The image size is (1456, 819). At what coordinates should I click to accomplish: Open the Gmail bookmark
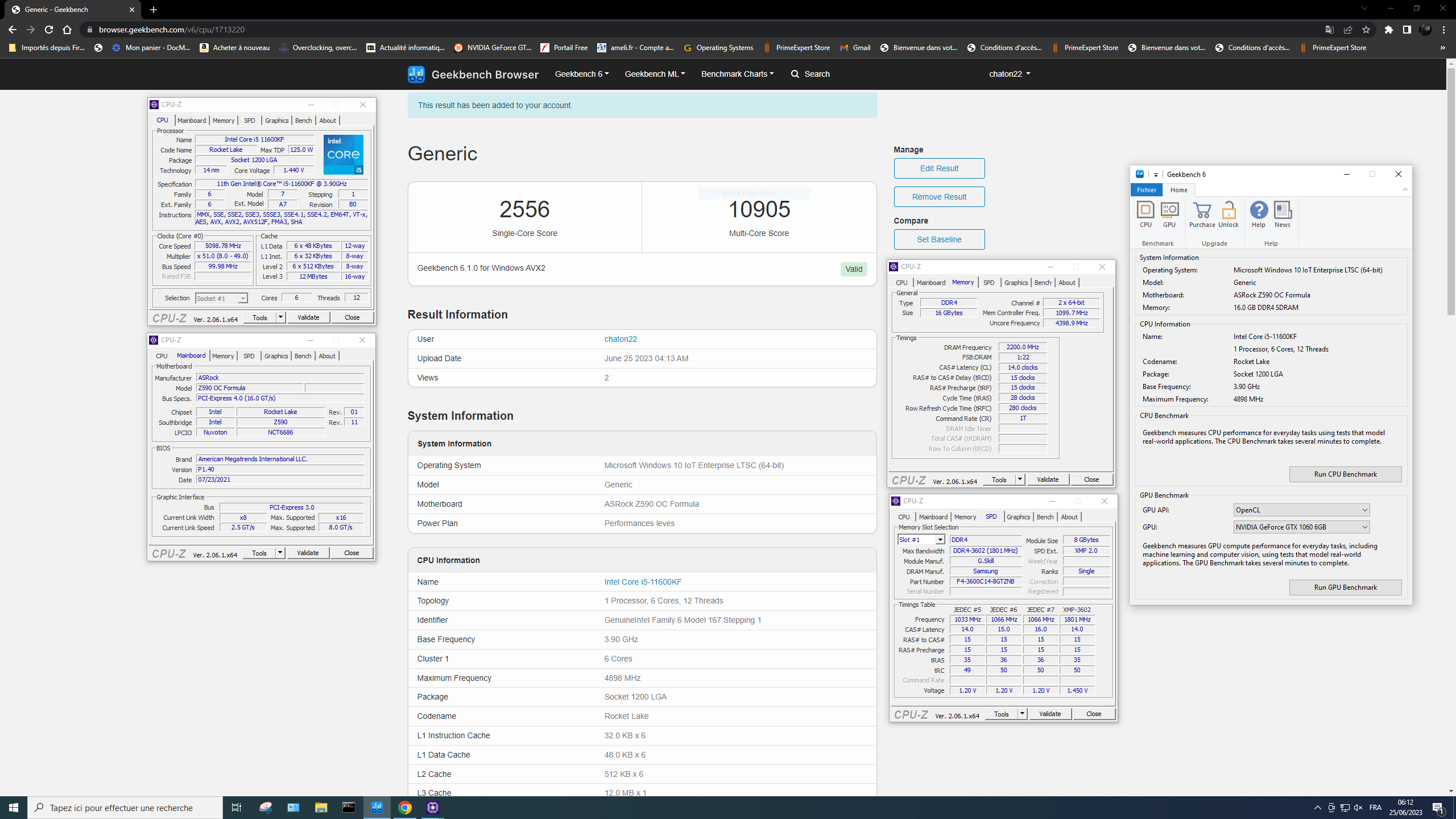click(855, 48)
